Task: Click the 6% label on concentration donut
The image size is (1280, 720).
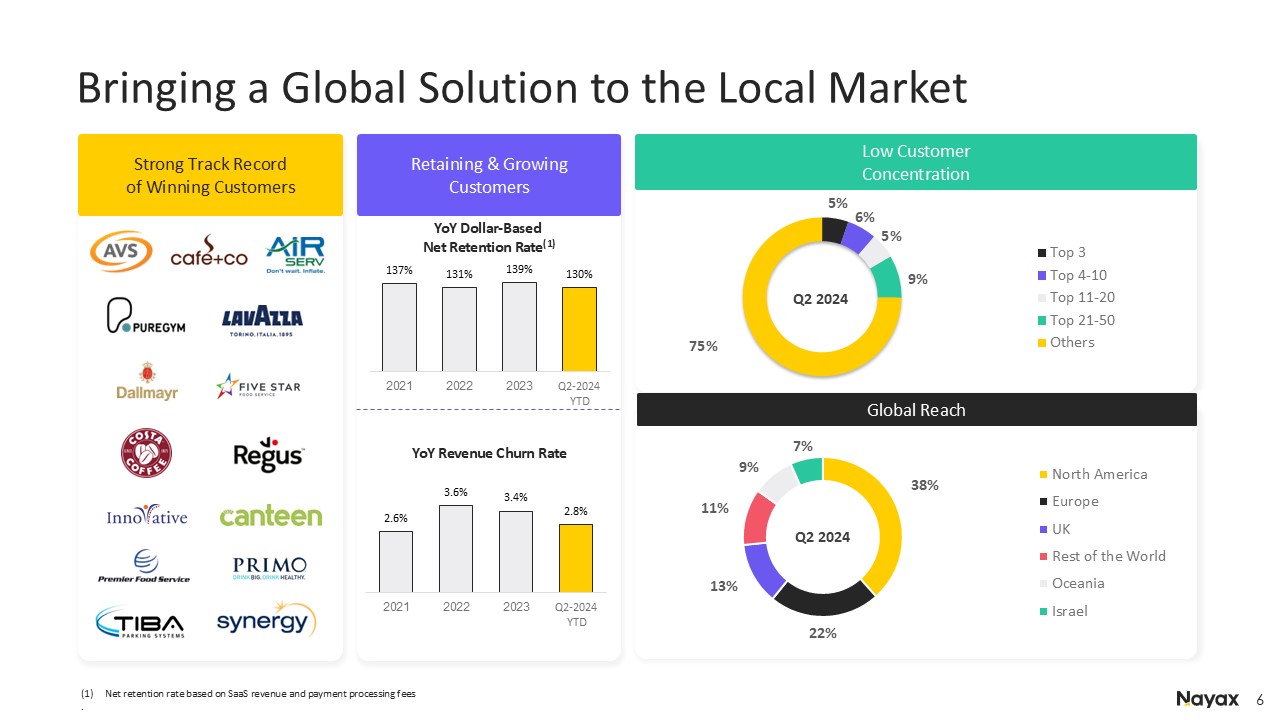Action: point(864,216)
